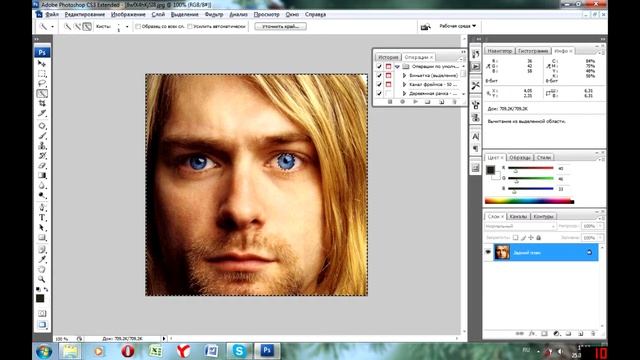Collapse the 'Операции по умолч...' action set

point(397,66)
